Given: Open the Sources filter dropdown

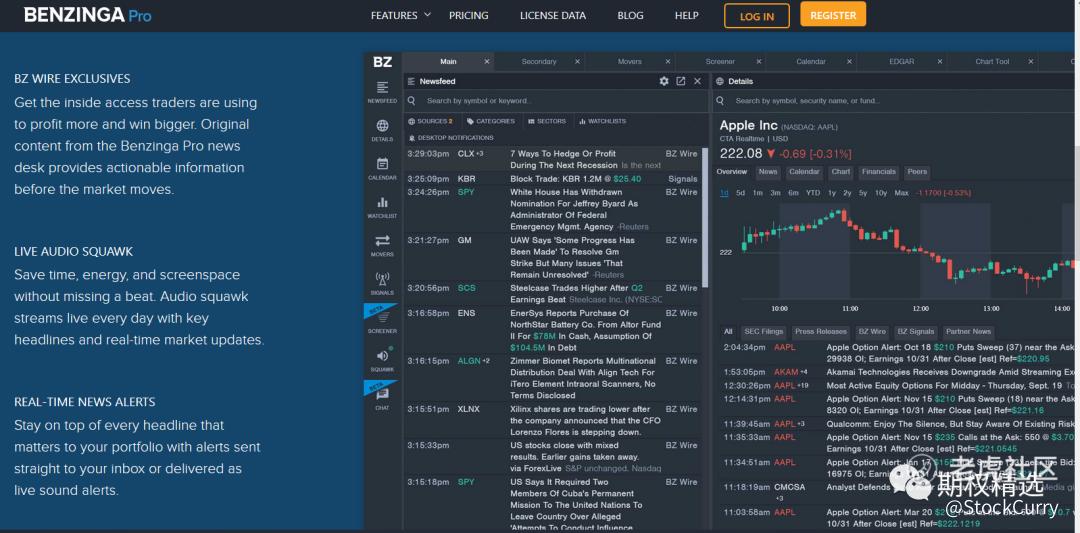Looking at the screenshot, I should [430, 121].
